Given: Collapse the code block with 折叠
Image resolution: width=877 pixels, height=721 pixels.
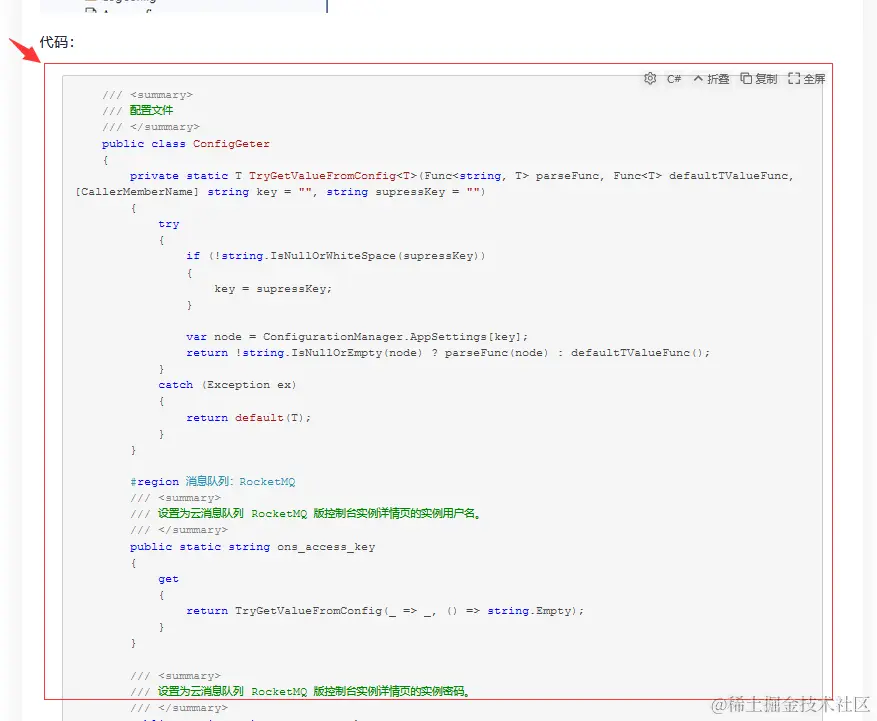Looking at the screenshot, I should pos(711,79).
